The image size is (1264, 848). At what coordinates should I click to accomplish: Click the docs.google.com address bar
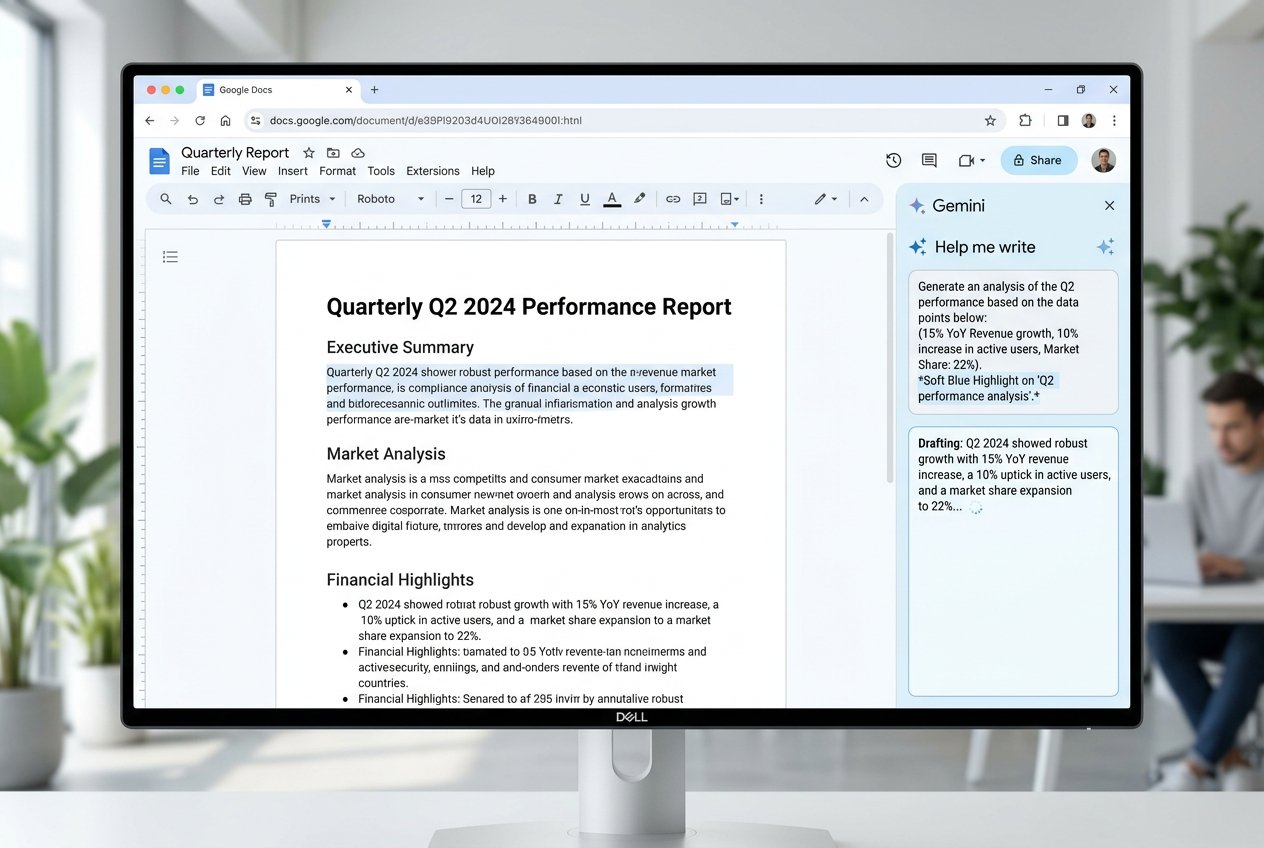[625, 121]
